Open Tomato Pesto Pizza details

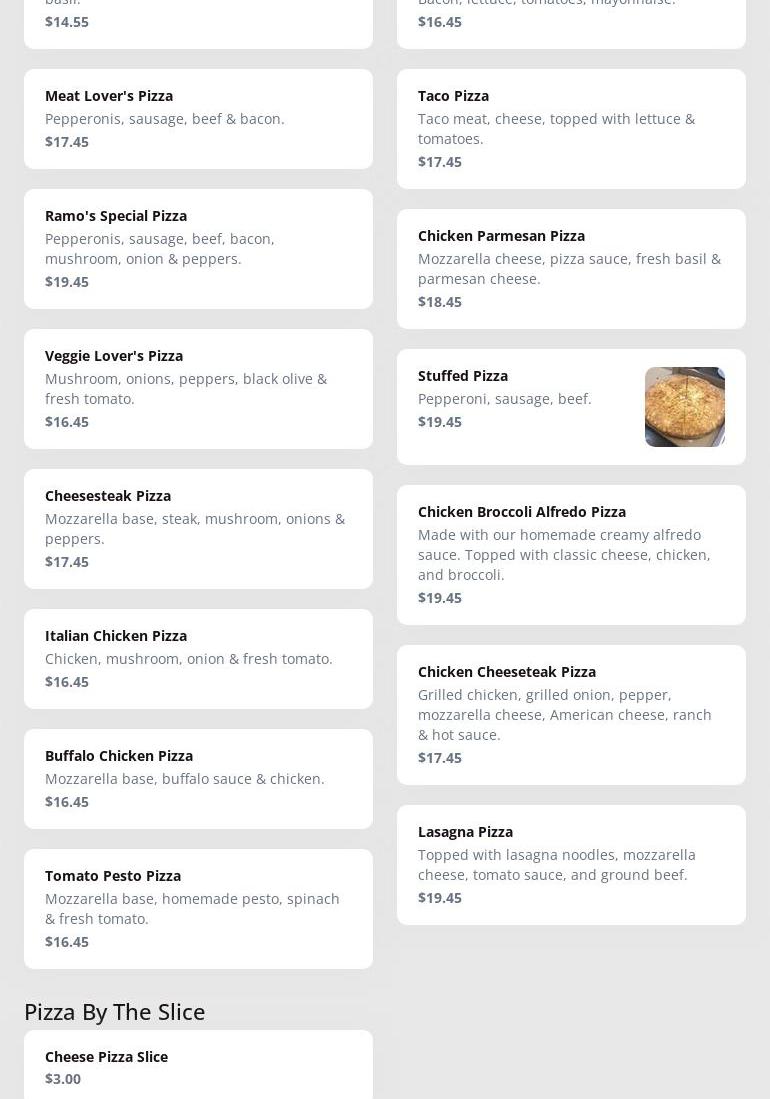click(x=198, y=908)
